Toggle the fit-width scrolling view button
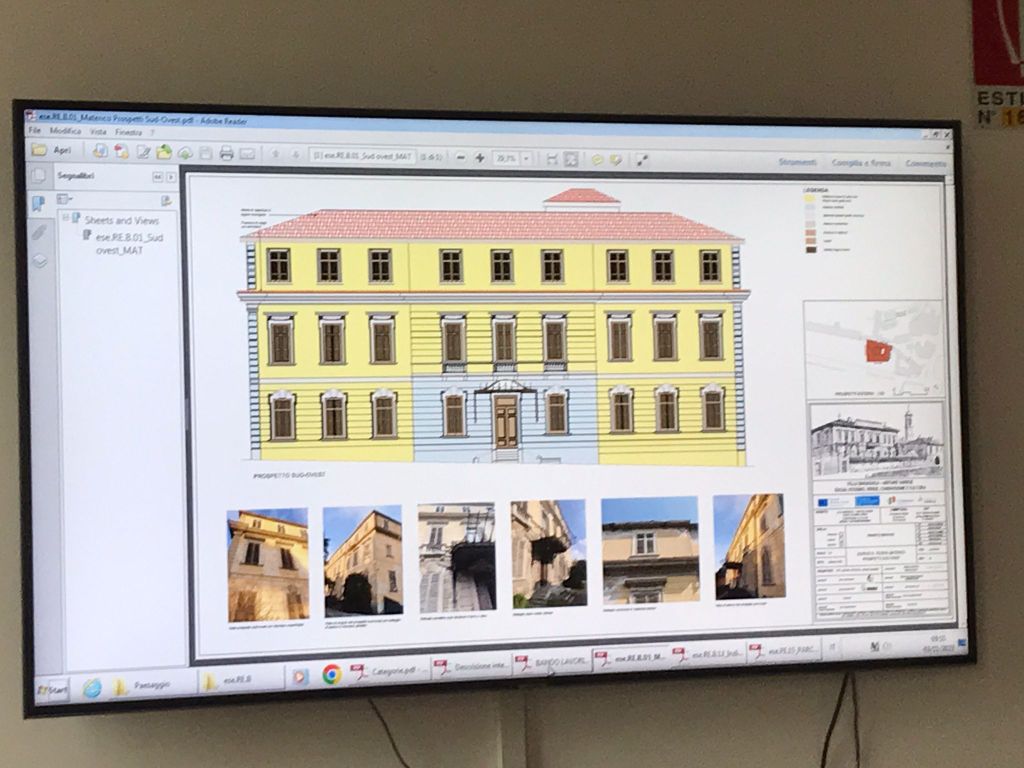 551,158
